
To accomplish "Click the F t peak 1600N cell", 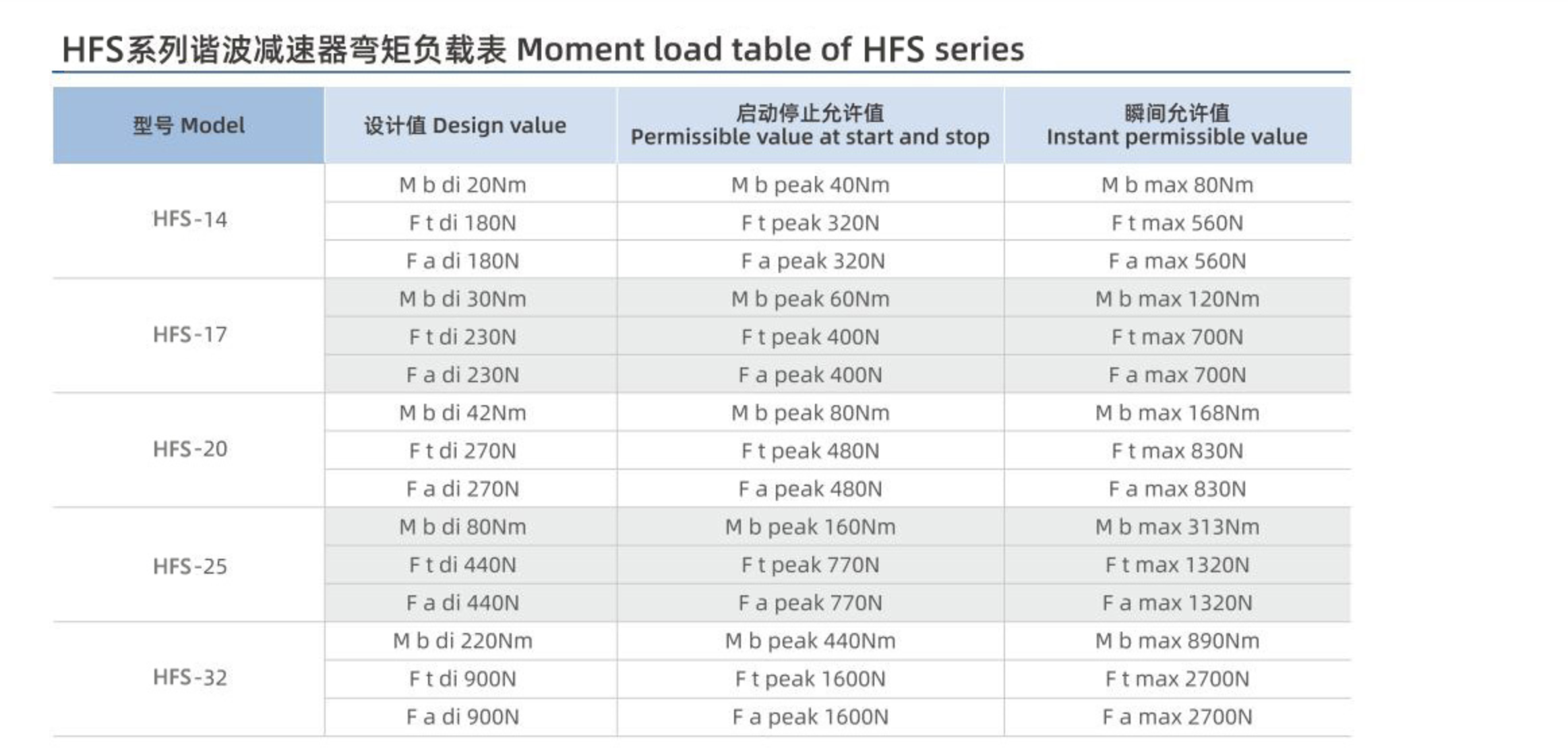I will [x=810, y=679].
